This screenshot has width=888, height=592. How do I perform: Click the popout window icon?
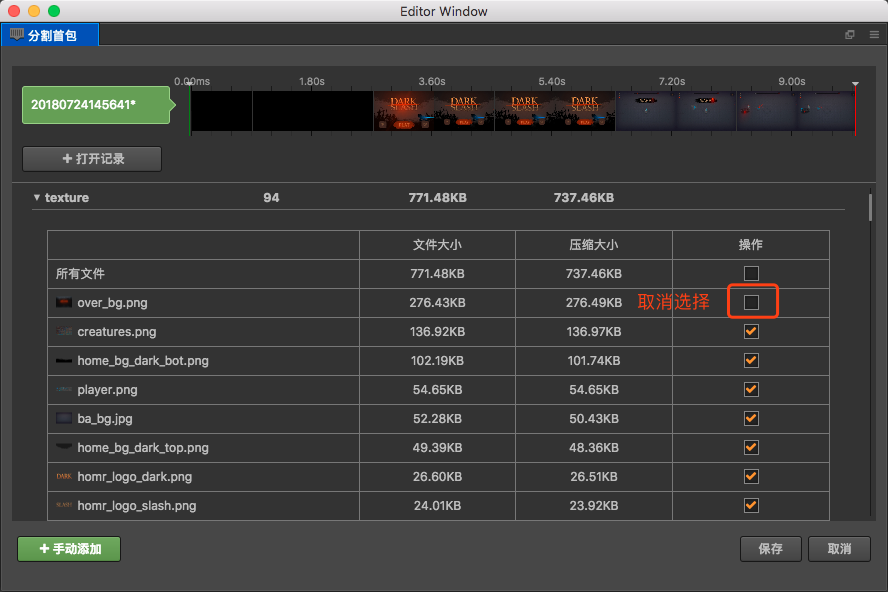(849, 35)
